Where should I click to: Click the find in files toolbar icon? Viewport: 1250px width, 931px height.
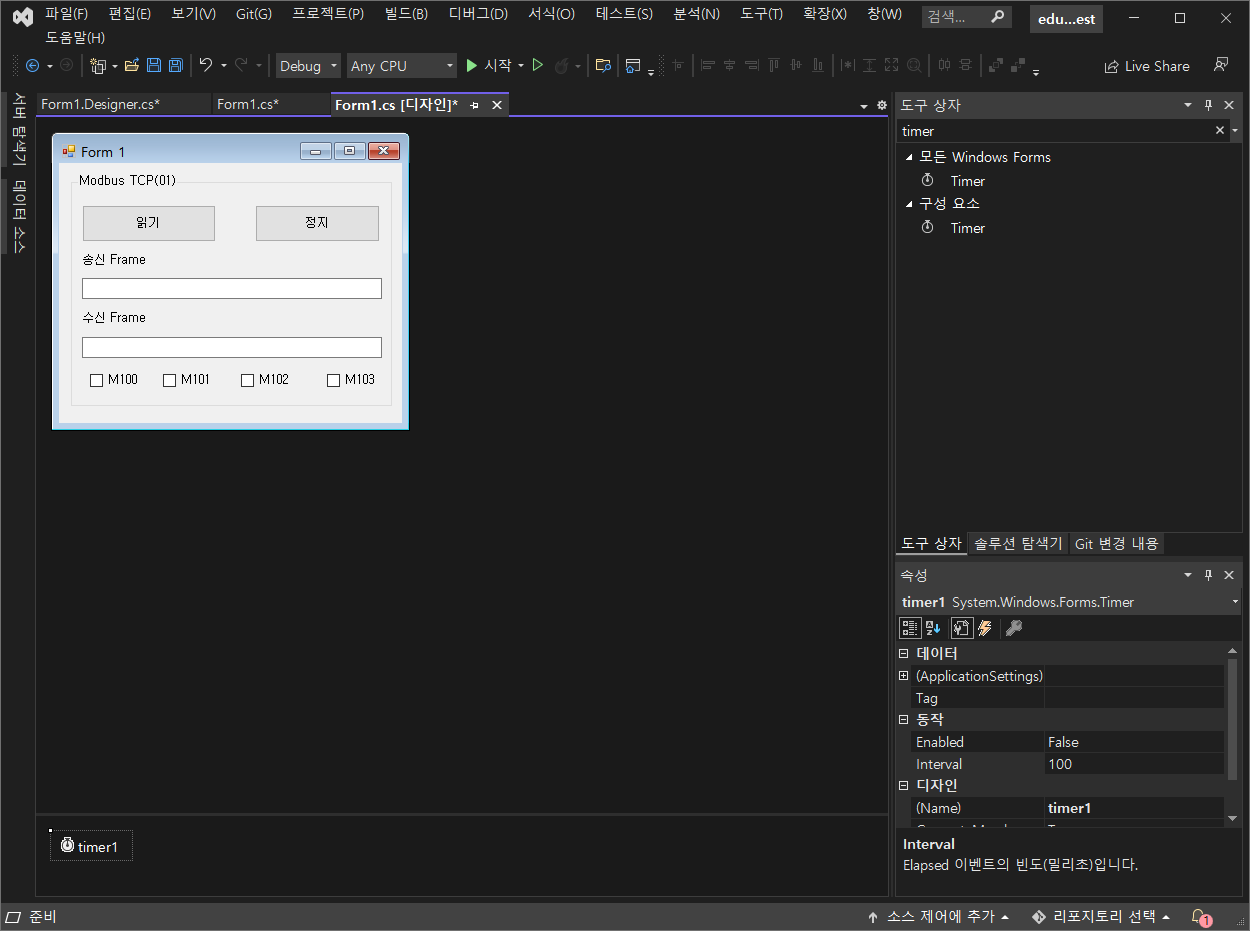click(x=603, y=66)
